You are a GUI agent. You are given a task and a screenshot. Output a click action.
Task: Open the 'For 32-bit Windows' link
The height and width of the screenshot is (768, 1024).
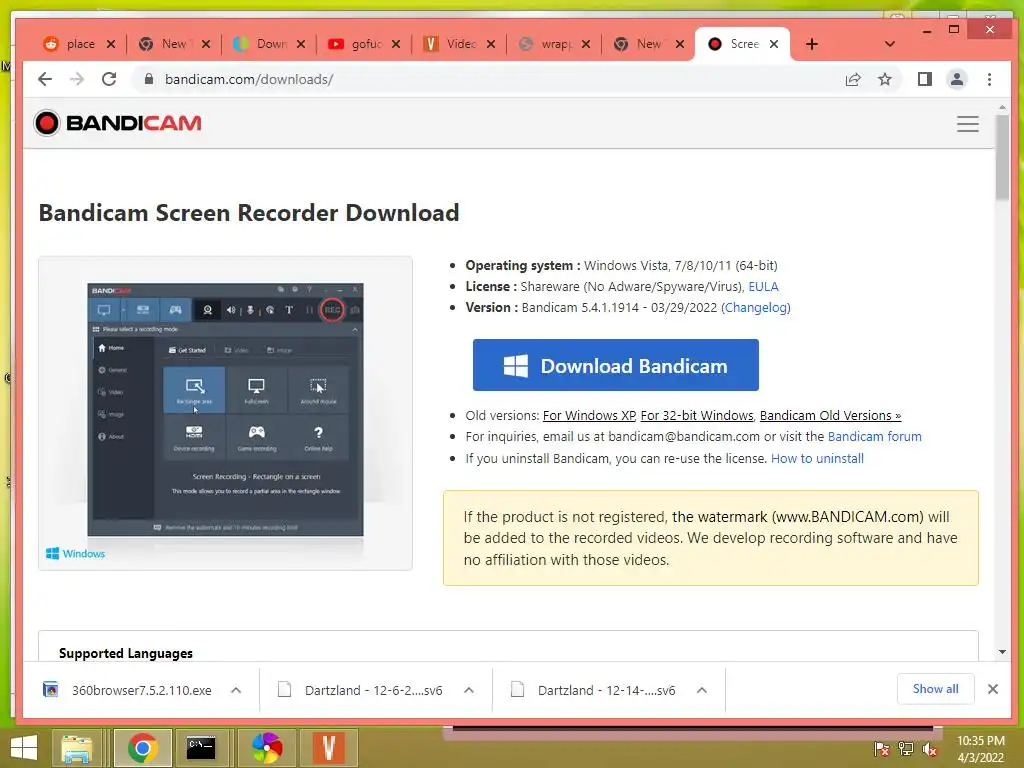tap(697, 415)
